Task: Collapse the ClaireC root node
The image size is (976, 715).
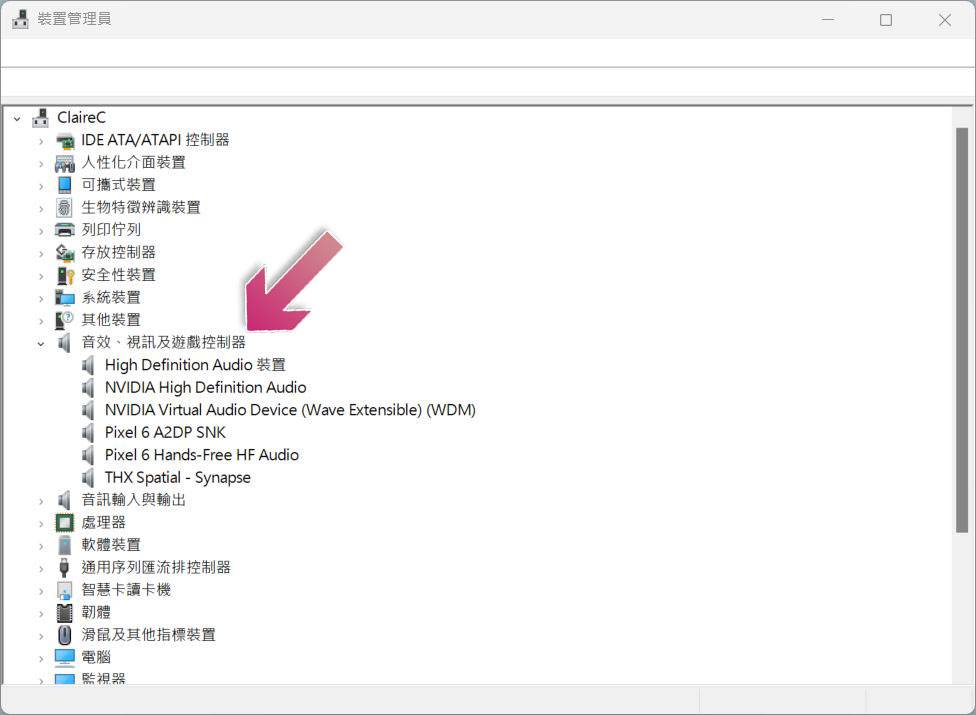Action: [17, 118]
